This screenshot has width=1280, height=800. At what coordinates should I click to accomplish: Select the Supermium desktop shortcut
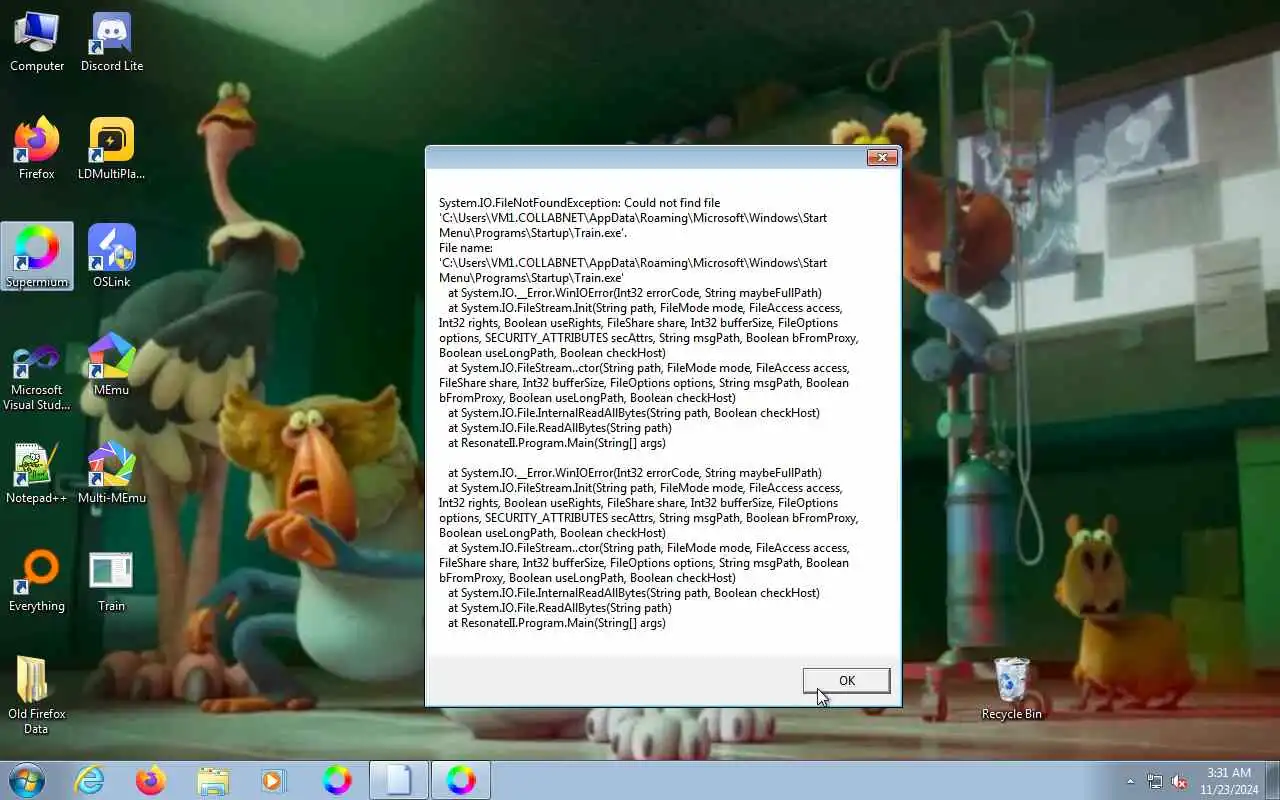[37, 257]
